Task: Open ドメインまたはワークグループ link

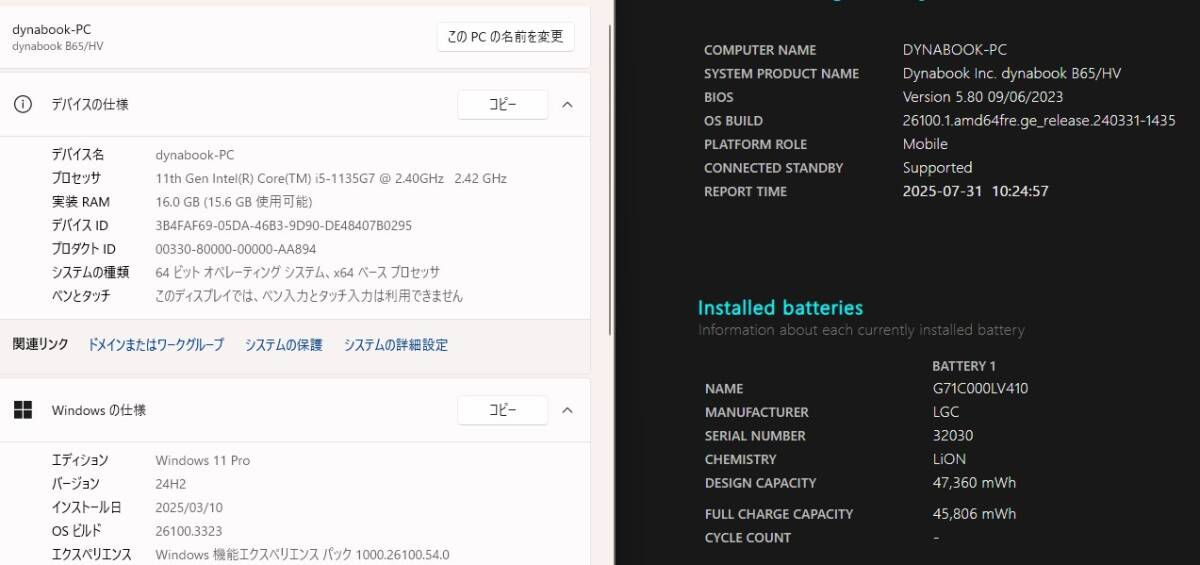Action: tap(156, 345)
